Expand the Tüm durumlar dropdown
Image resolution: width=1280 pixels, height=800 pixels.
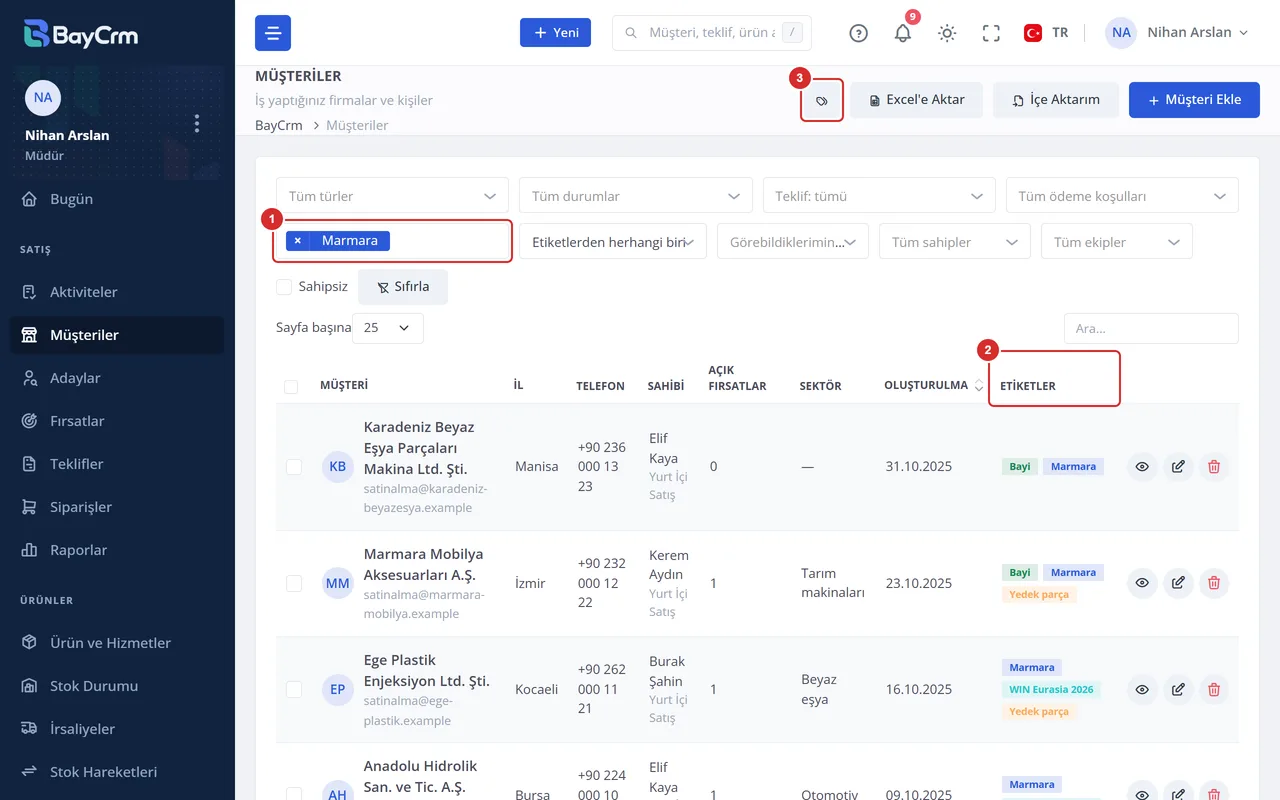(x=635, y=196)
